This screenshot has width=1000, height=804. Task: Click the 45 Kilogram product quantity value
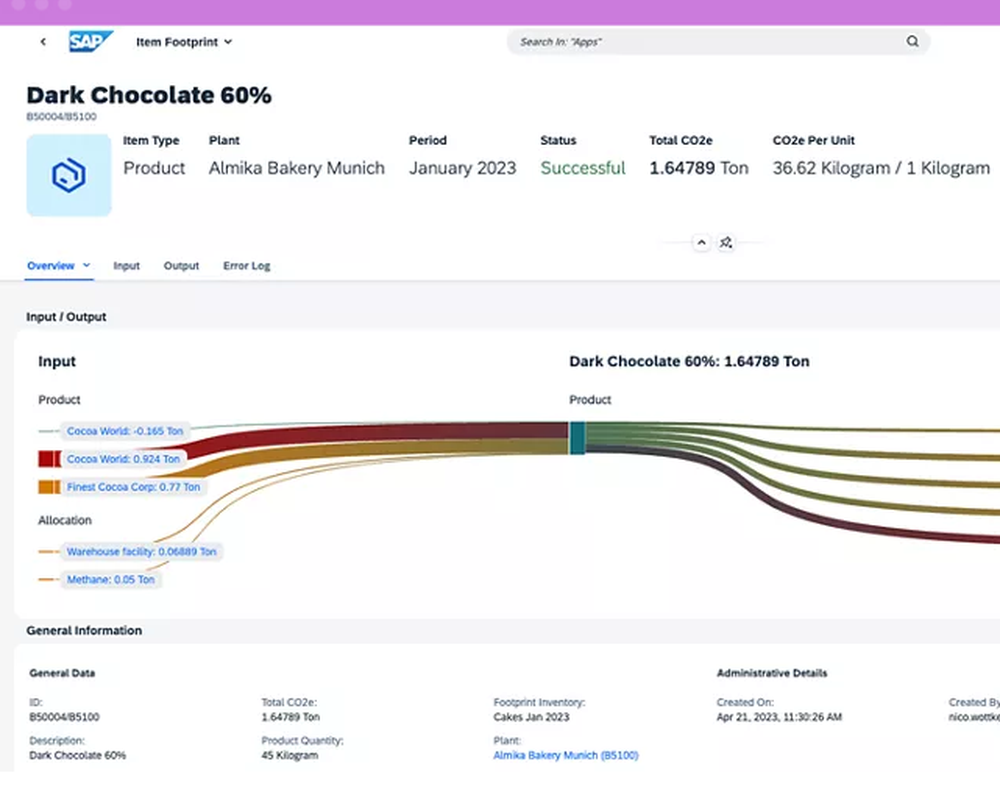290,756
